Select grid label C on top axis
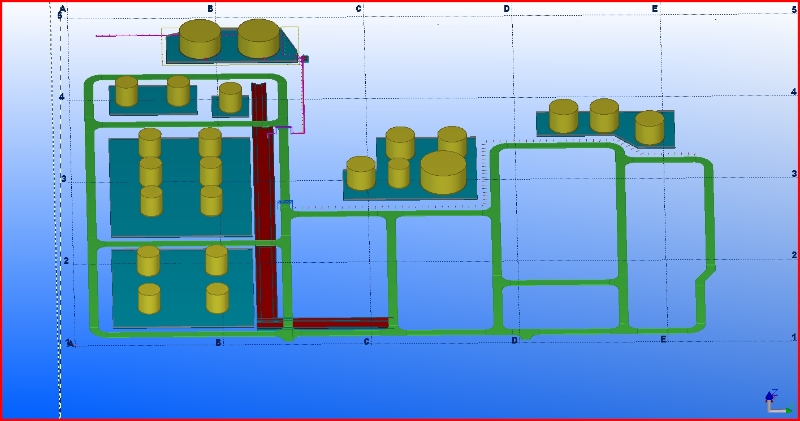The image size is (800, 421). (x=359, y=9)
